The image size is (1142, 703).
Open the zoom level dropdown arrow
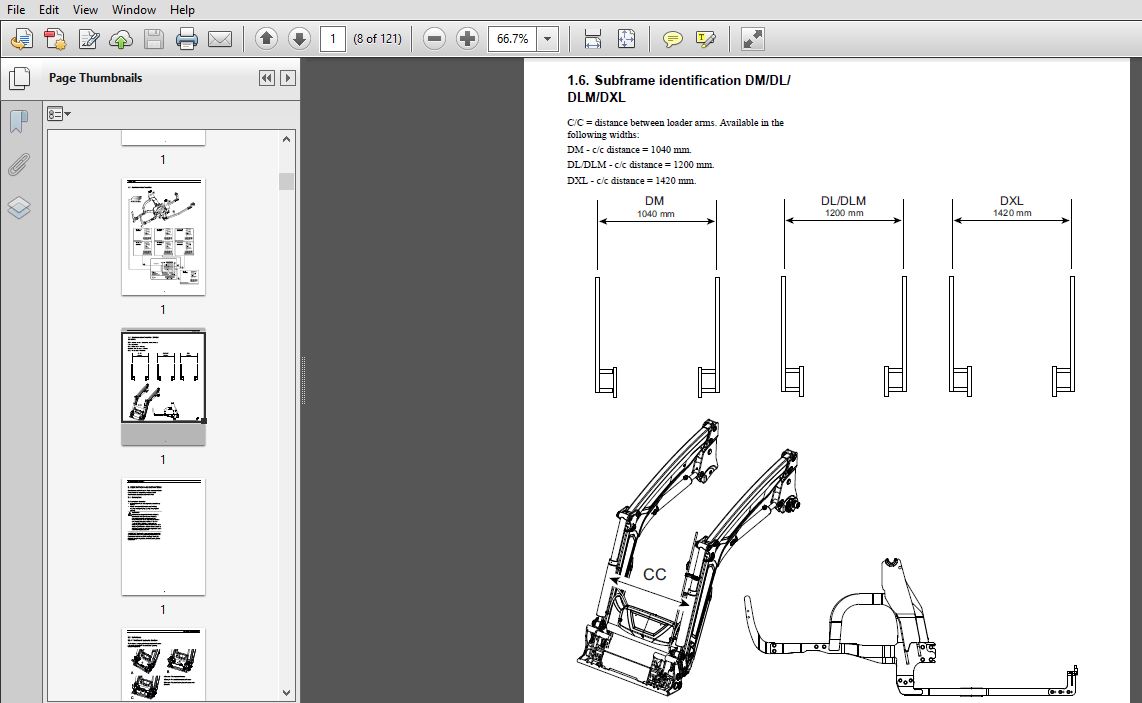point(548,39)
